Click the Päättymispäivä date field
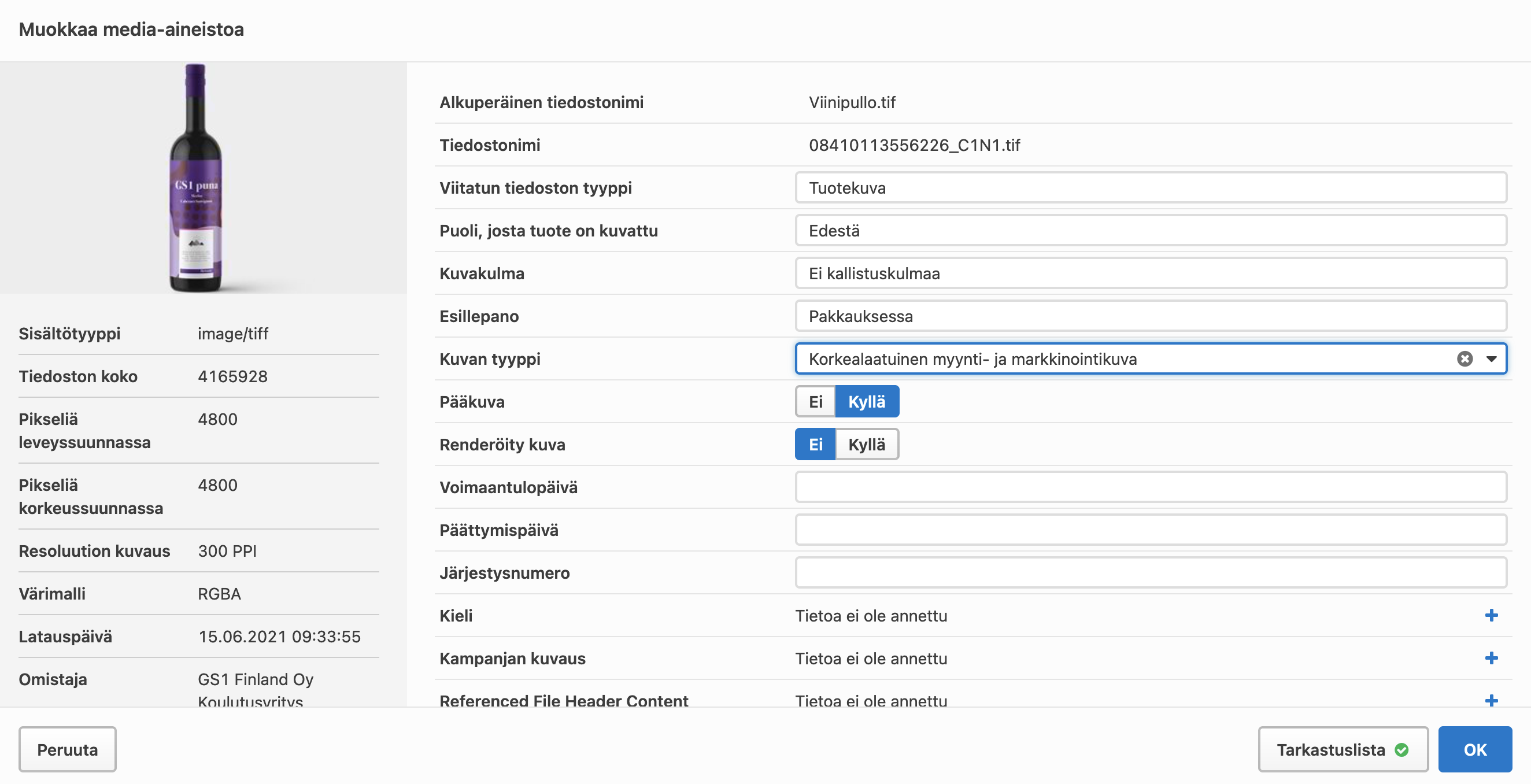The height and width of the screenshot is (784, 1531). click(x=1151, y=530)
